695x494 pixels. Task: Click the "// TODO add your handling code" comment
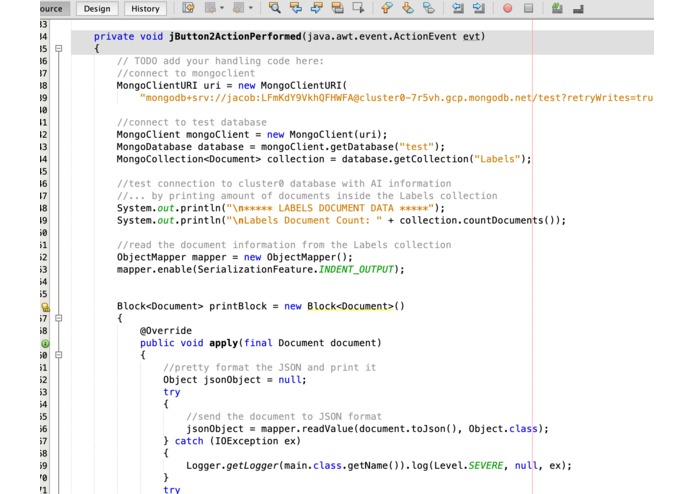click(220, 61)
